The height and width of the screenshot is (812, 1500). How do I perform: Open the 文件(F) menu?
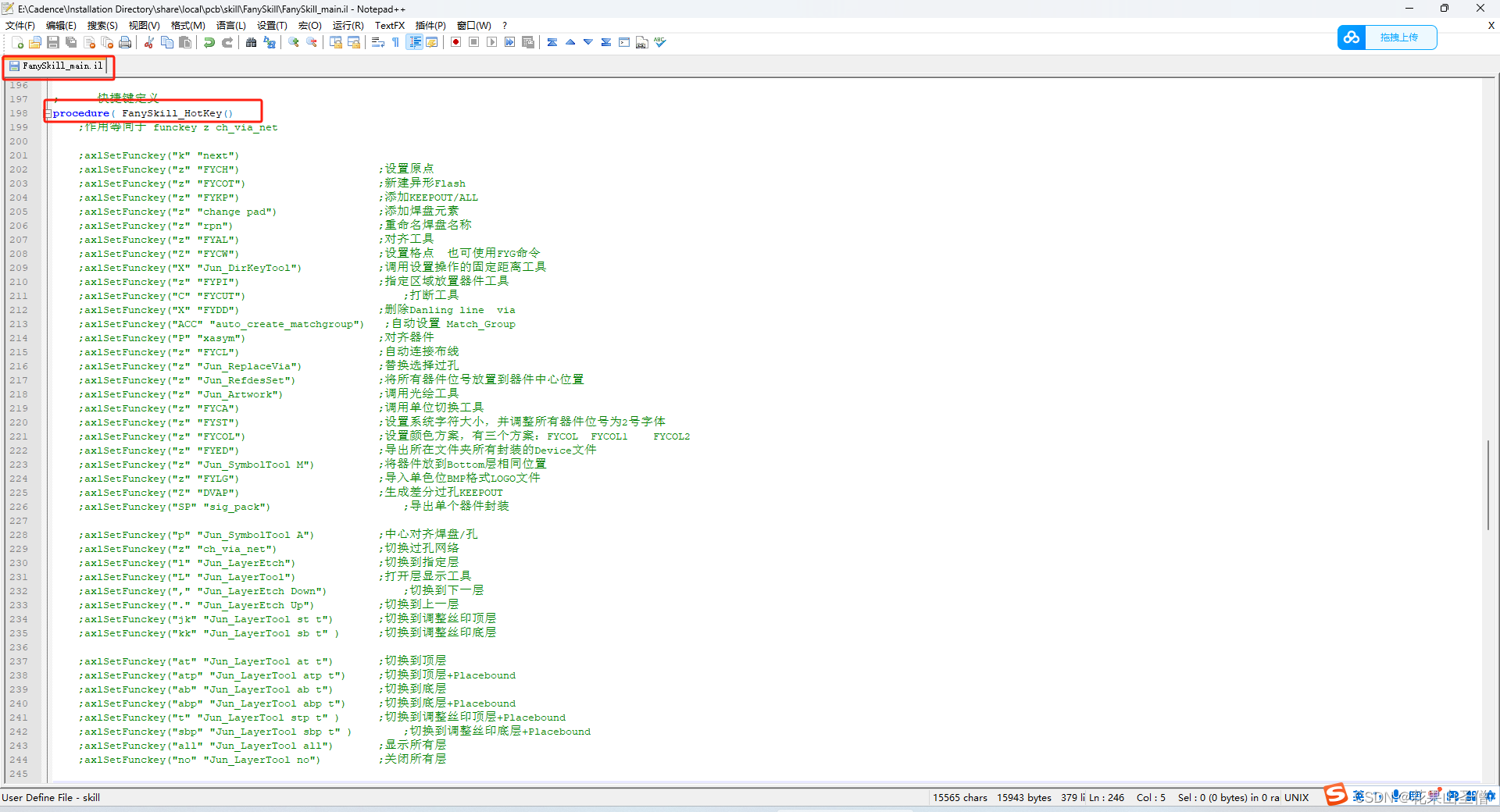[x=20, y=26]
